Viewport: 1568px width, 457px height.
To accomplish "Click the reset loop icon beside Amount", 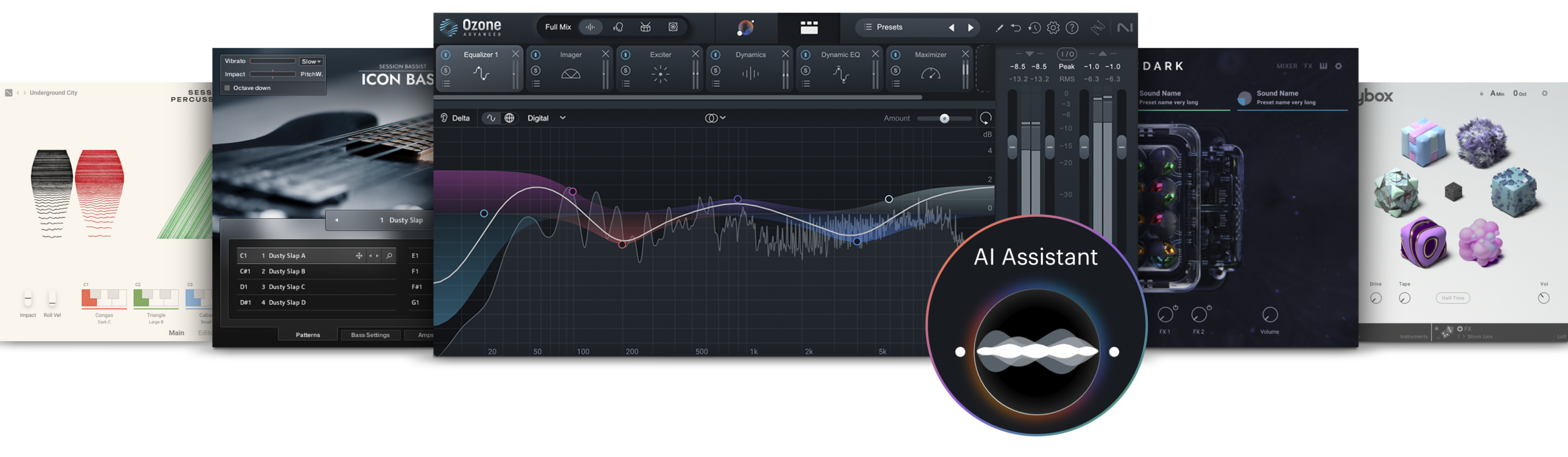I will tap(985, 118).
